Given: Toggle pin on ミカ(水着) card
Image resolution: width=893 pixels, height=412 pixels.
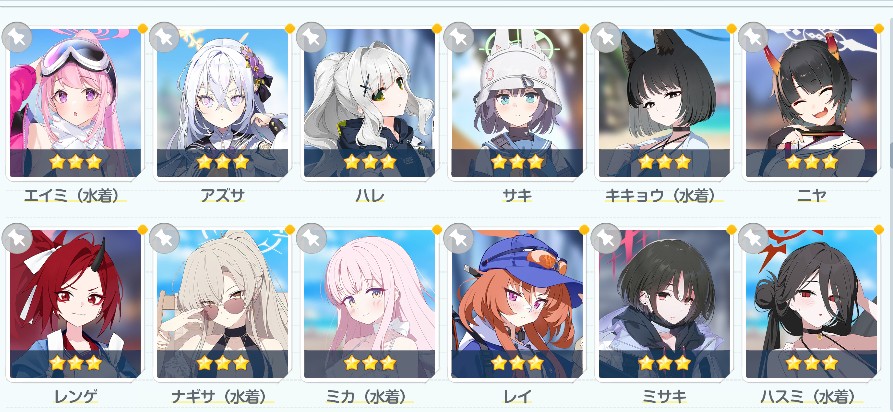Looking at the screenshot, I should pos(311,238).
